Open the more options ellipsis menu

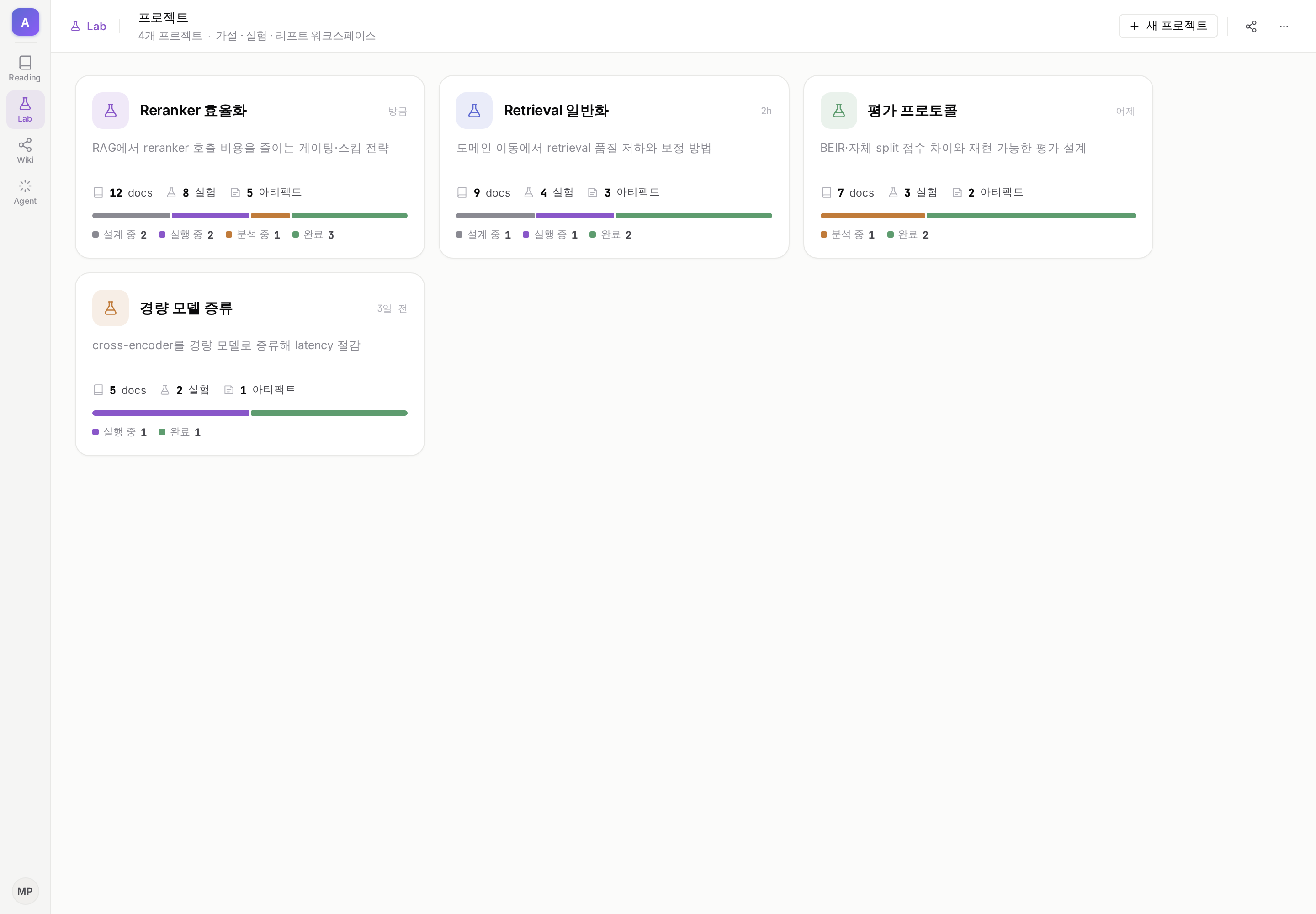(x=1284, y=27)
